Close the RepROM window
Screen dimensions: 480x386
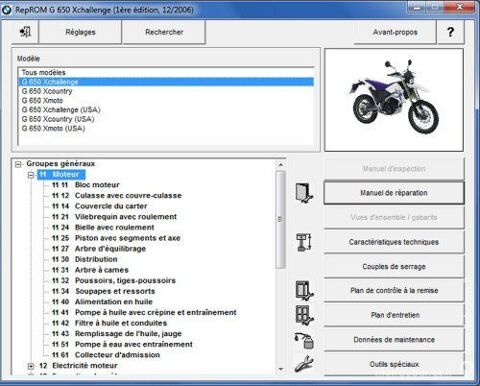pos(460,6)
